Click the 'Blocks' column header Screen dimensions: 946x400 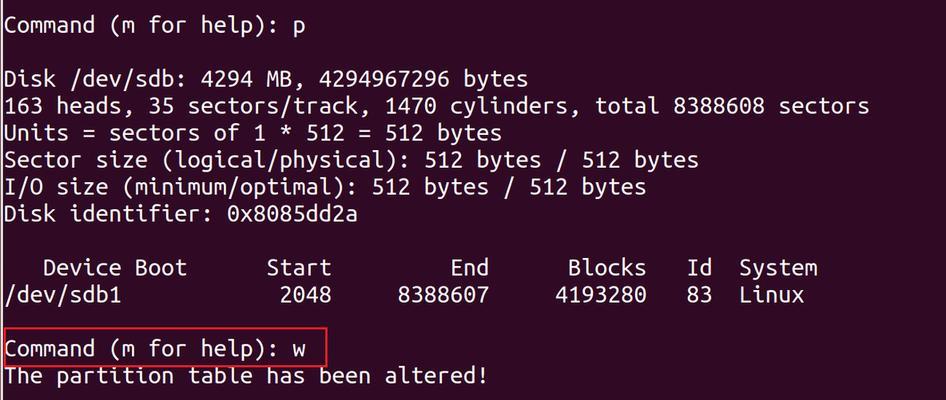(606, 267)
